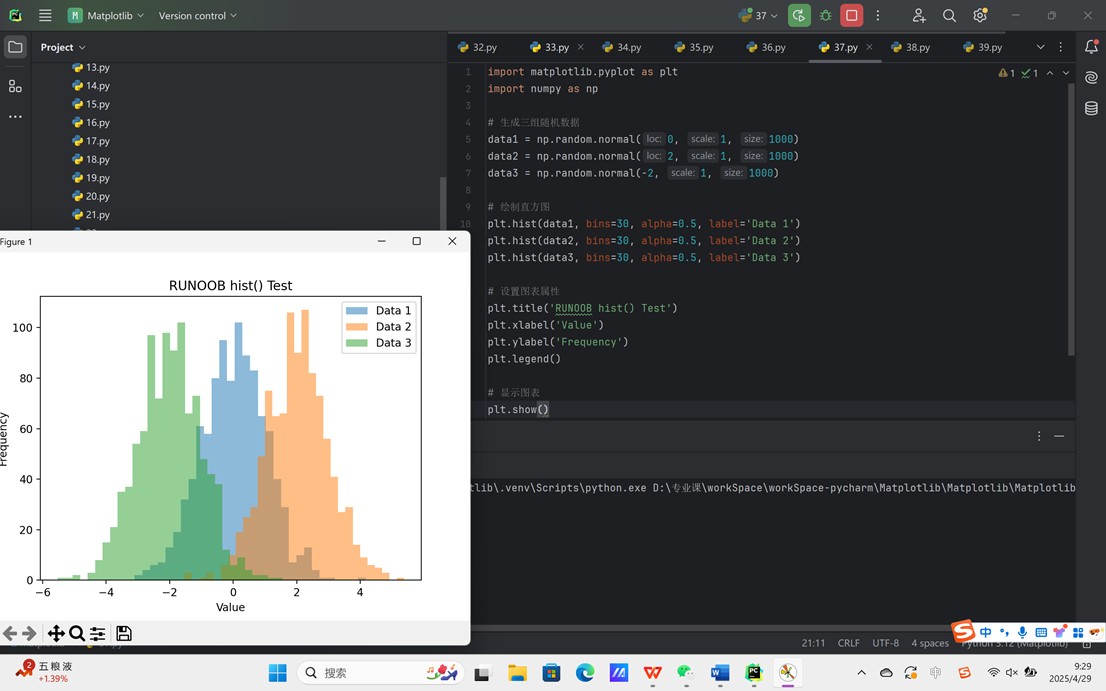This screenshot has height=691, width=1106.
Task: Enable the voice input microphone
Action: pyautogui.click(x=1022, y=632)
